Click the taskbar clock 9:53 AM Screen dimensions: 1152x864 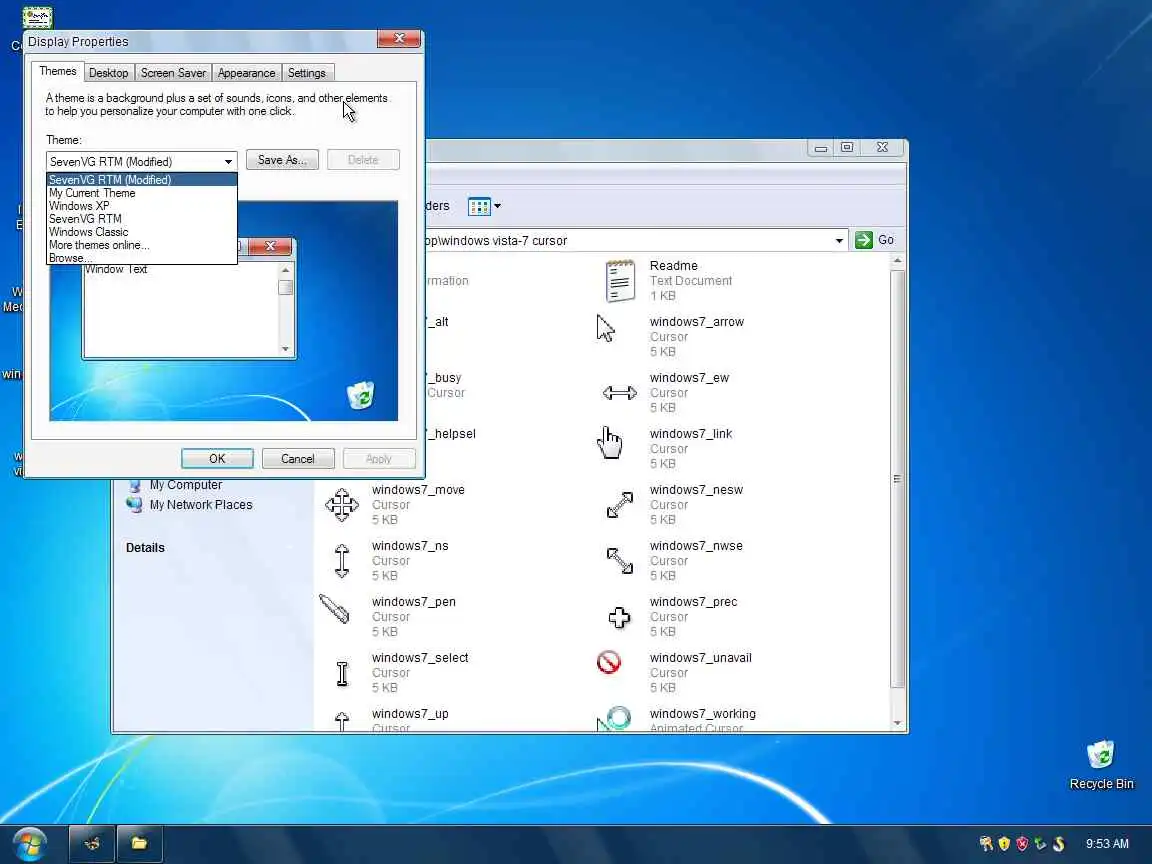(x=1107, y=843)
